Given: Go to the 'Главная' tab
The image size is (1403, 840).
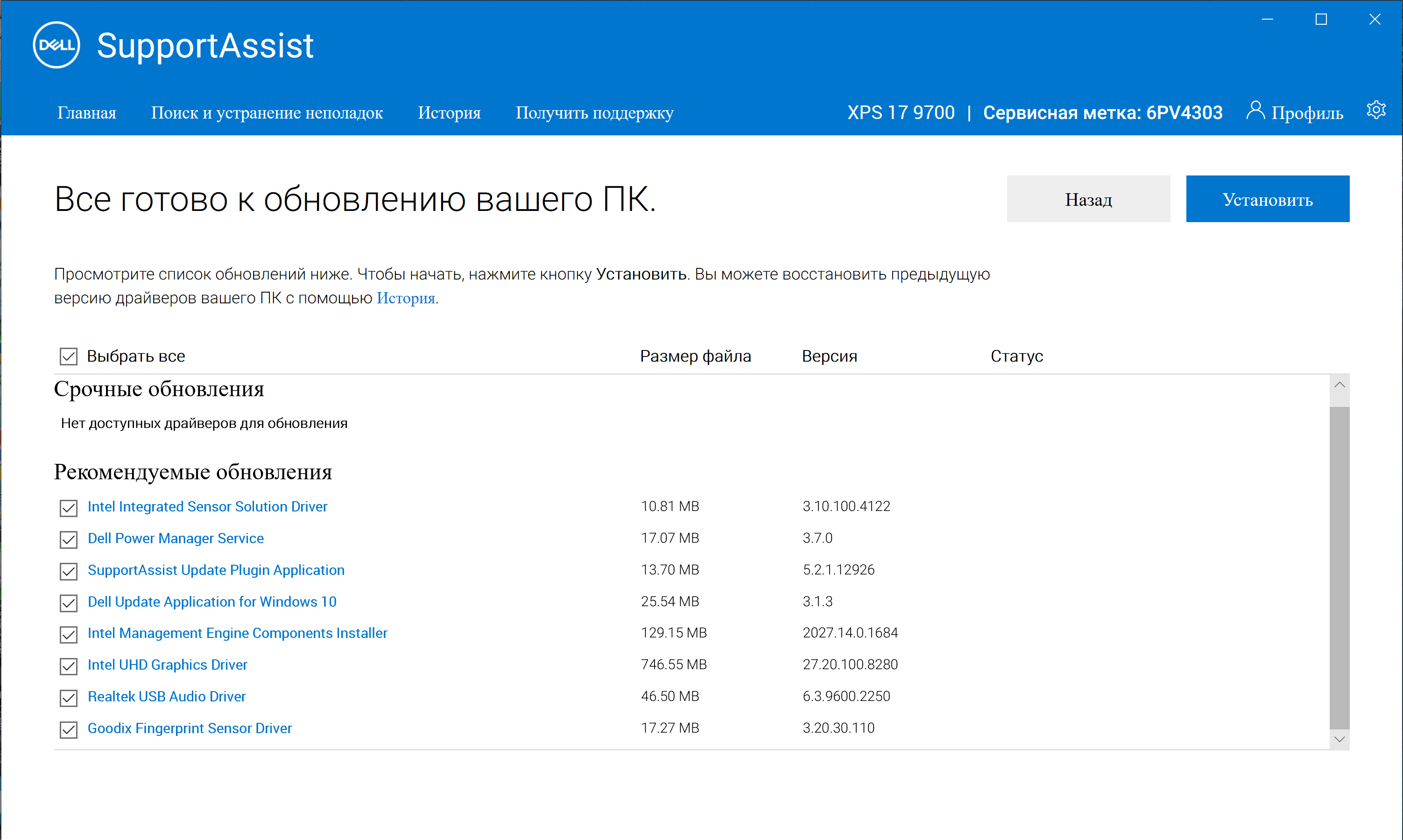Looking at the screenshot, I should [87, 112].
